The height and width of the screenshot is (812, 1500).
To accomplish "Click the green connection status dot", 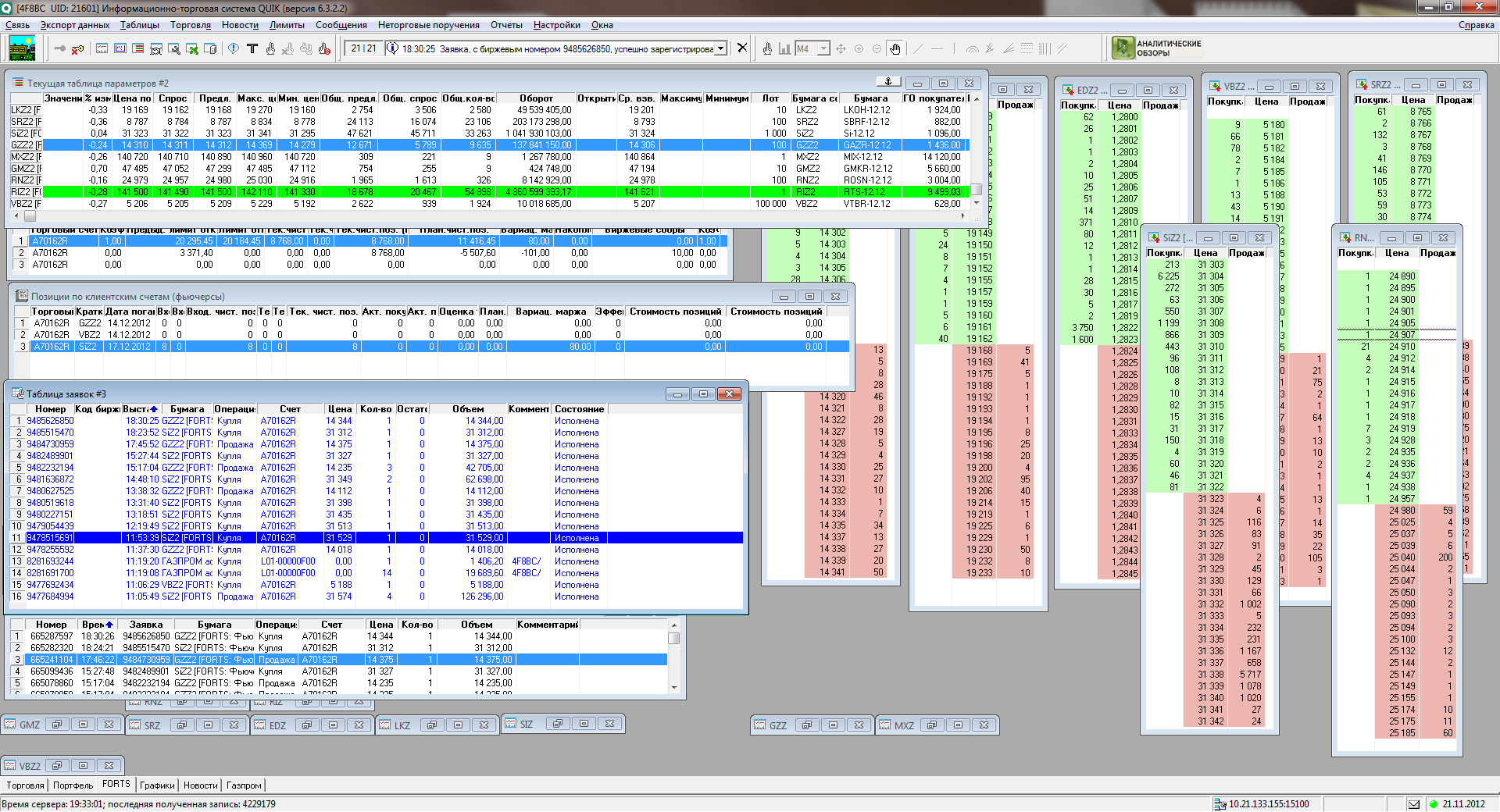I will 1433,804.
